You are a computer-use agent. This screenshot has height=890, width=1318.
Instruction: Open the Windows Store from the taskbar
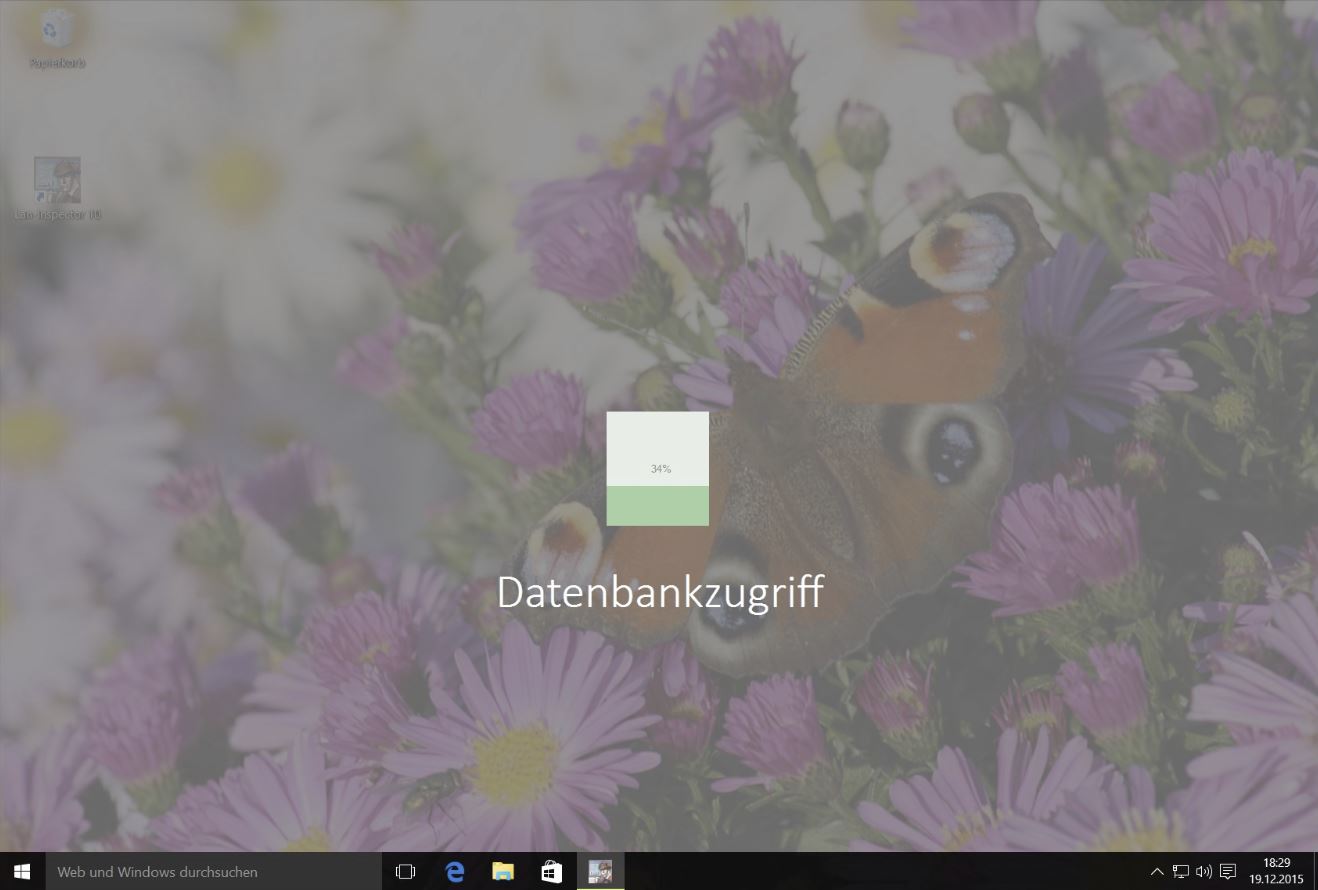(551, 871)
